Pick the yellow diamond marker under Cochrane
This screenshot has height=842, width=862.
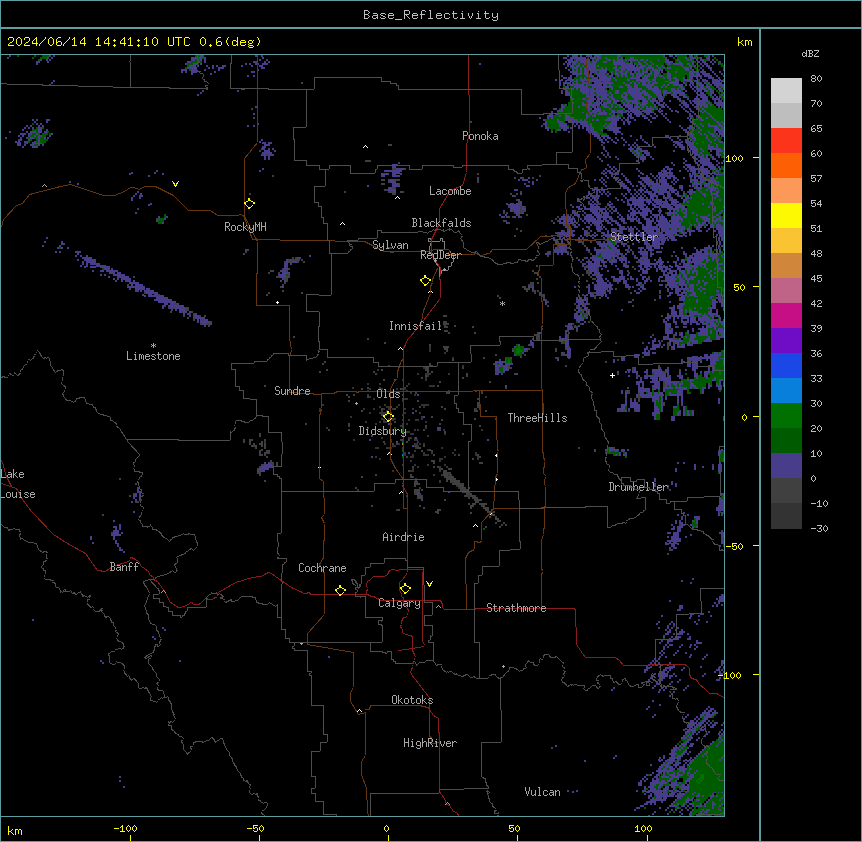click(x=340, y=590)
